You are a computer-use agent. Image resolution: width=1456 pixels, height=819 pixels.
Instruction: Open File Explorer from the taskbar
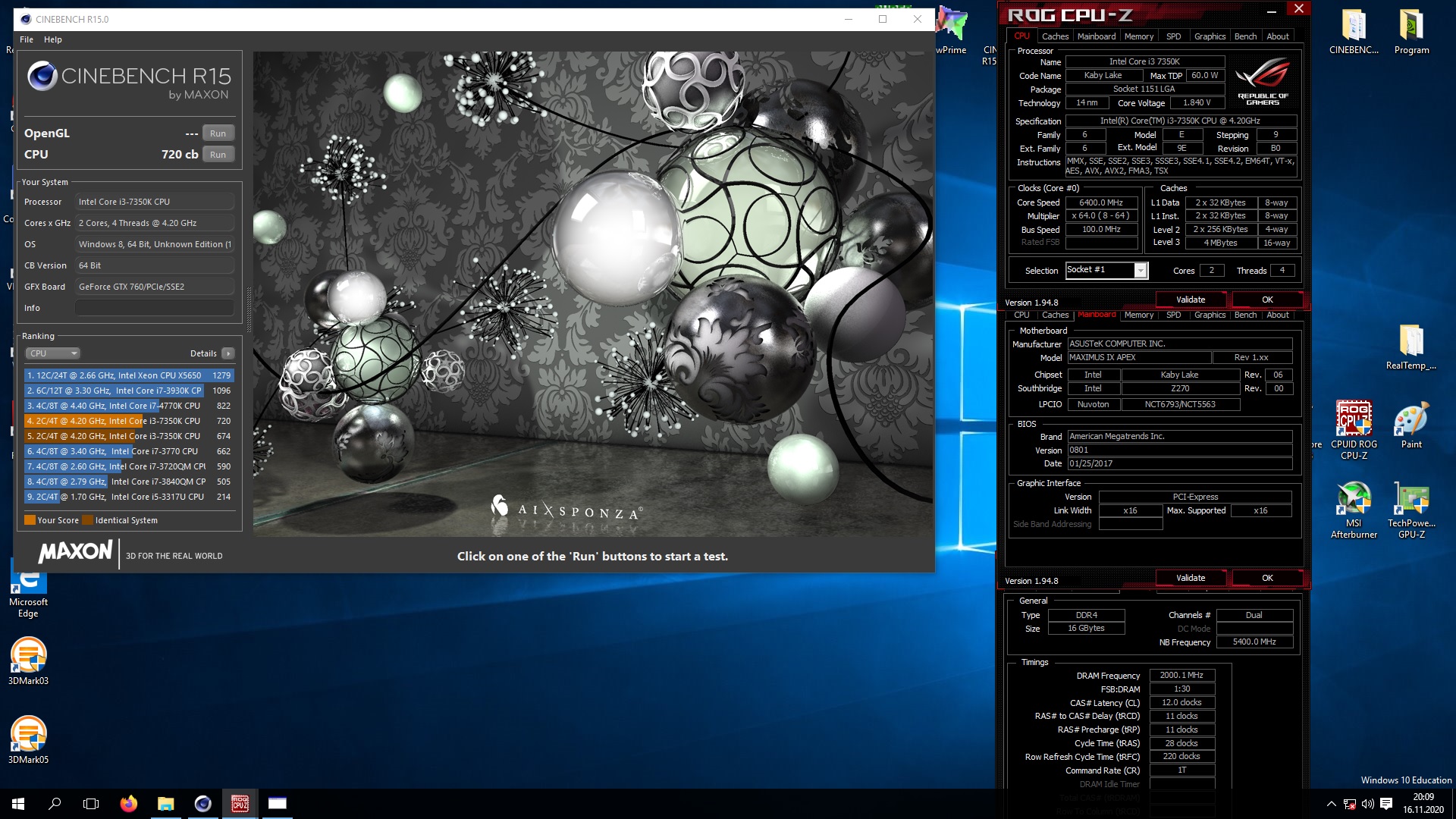coord(166,804)
